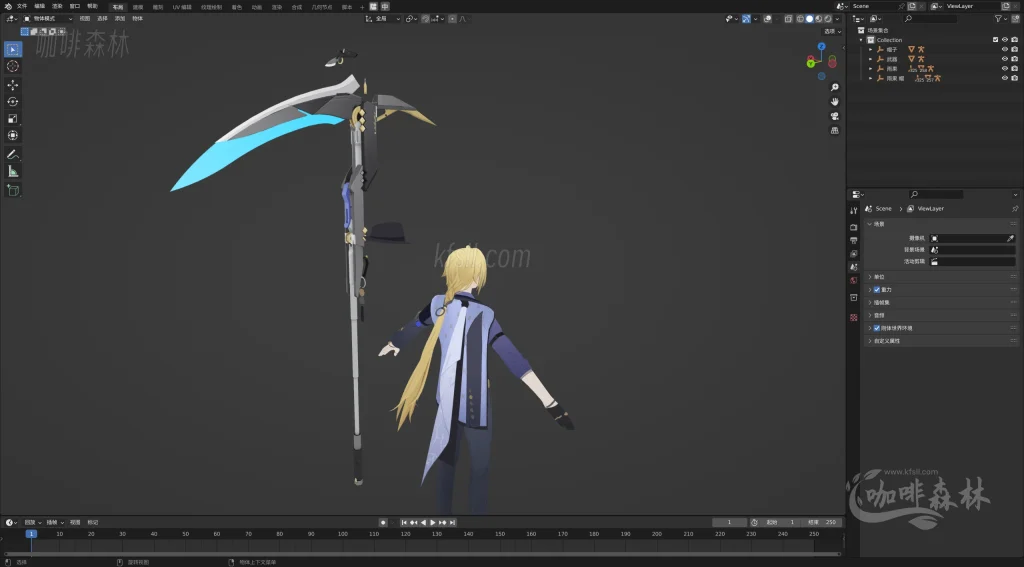Switch orthographic/perspective grid icon
Image resolution: width=1024 pixels, height=567 pixels.
[x=835, y=130]
